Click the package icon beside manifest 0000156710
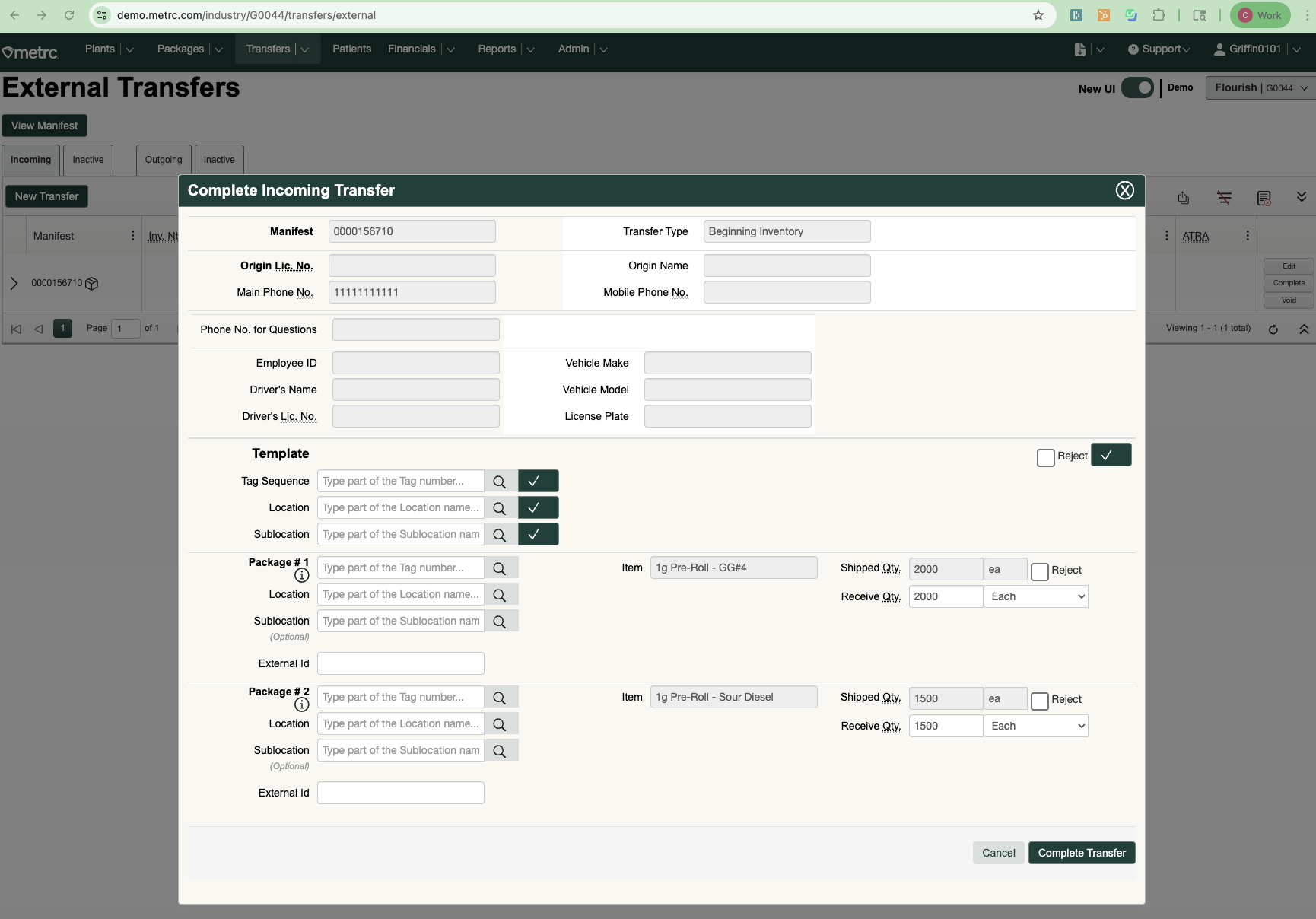Viewport: 1316px width, 919px height. [92, 284]
